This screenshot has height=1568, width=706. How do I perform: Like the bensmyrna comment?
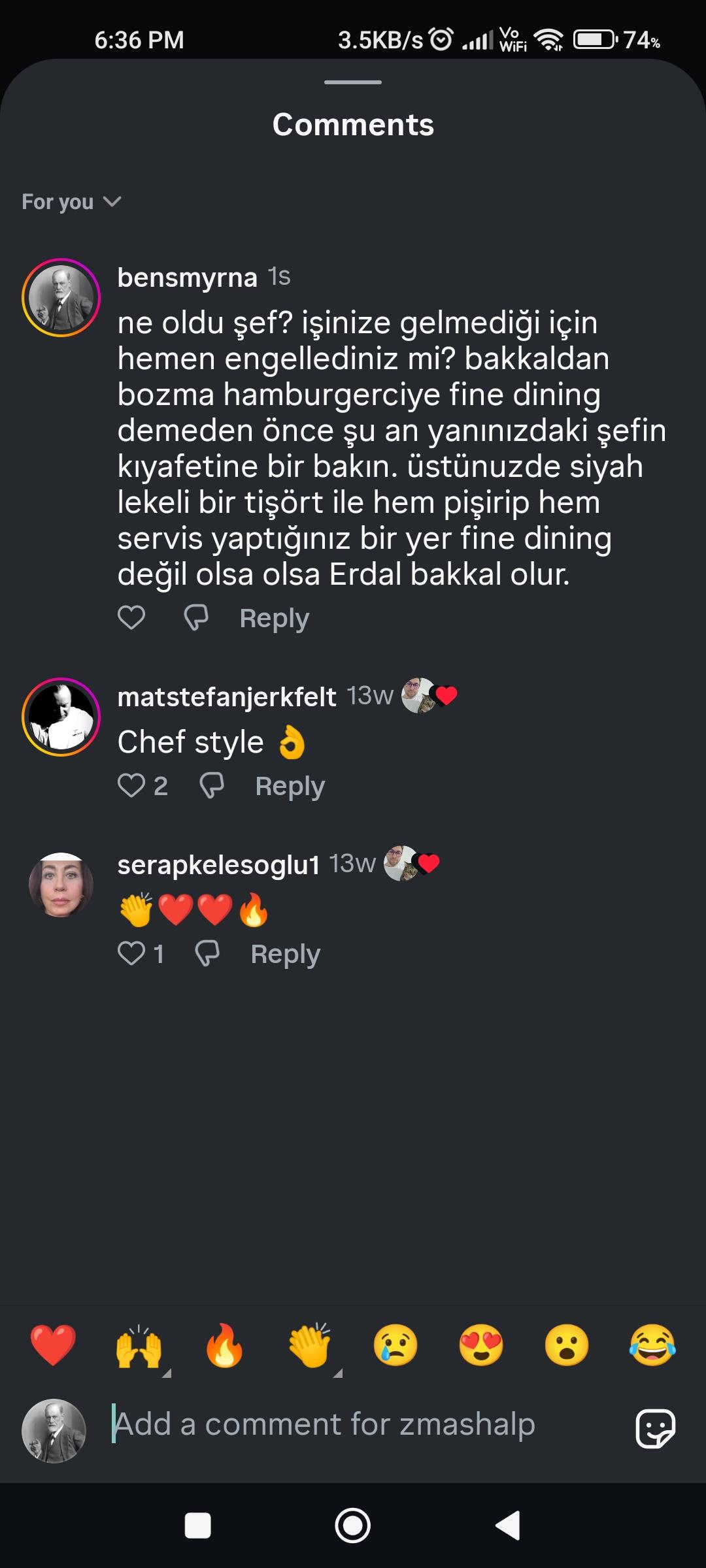[x=131, y=617]
